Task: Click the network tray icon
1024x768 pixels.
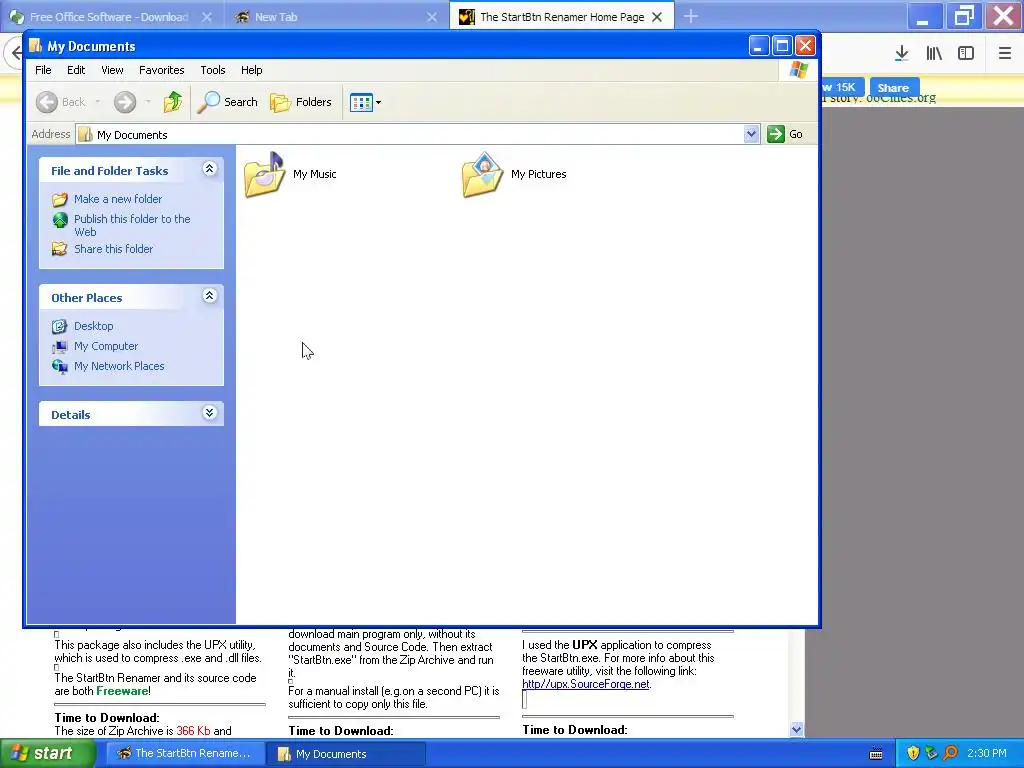Action: point(932,754)
